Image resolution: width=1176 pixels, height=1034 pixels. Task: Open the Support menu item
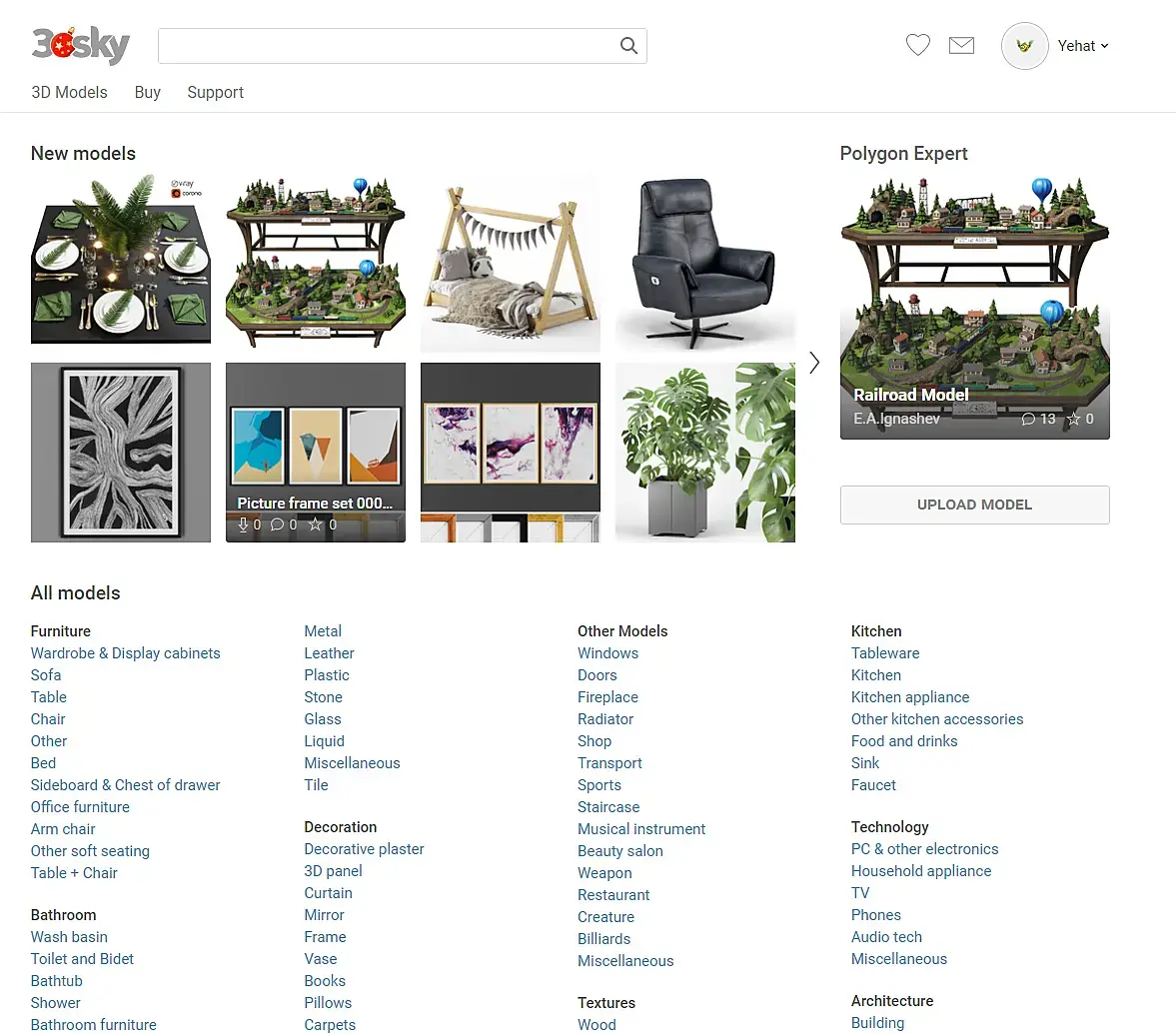pos(215,92)
